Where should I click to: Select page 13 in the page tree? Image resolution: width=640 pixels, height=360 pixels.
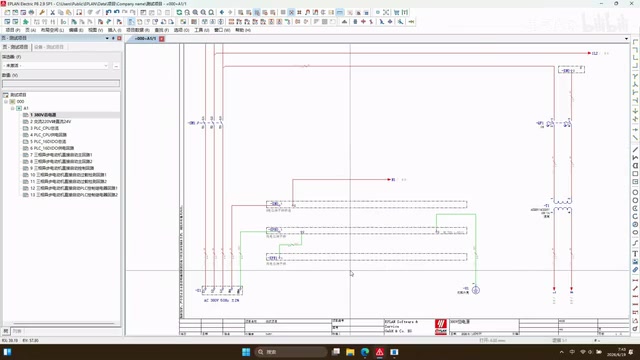tap(74, 195)
